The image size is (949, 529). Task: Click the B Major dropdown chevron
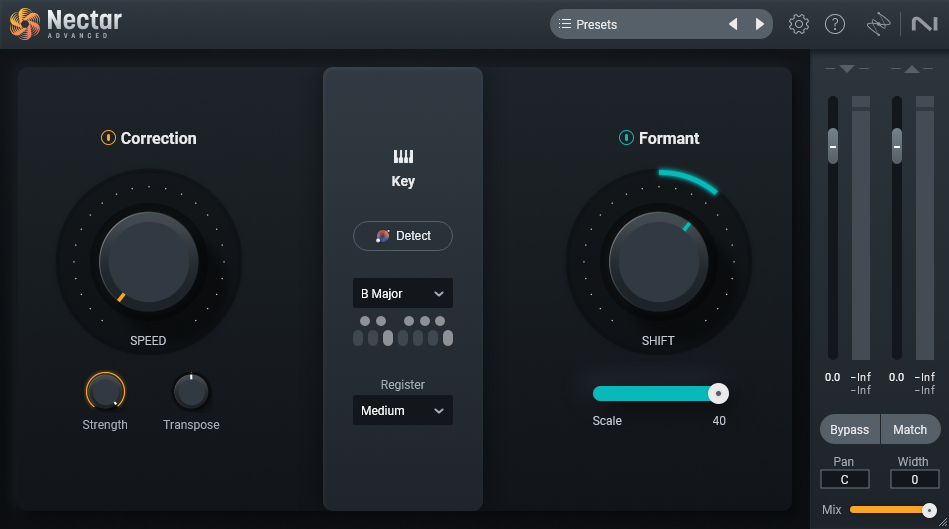click(x=439, y=294)
